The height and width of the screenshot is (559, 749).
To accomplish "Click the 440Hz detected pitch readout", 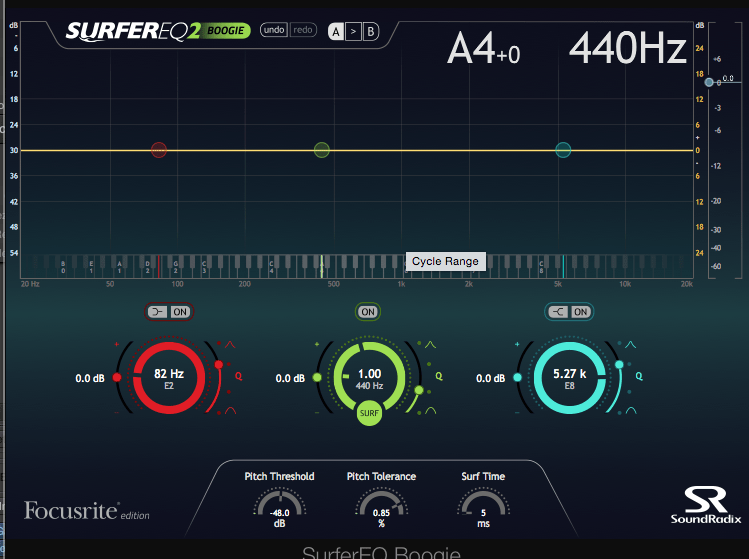I will pos(628,48).
